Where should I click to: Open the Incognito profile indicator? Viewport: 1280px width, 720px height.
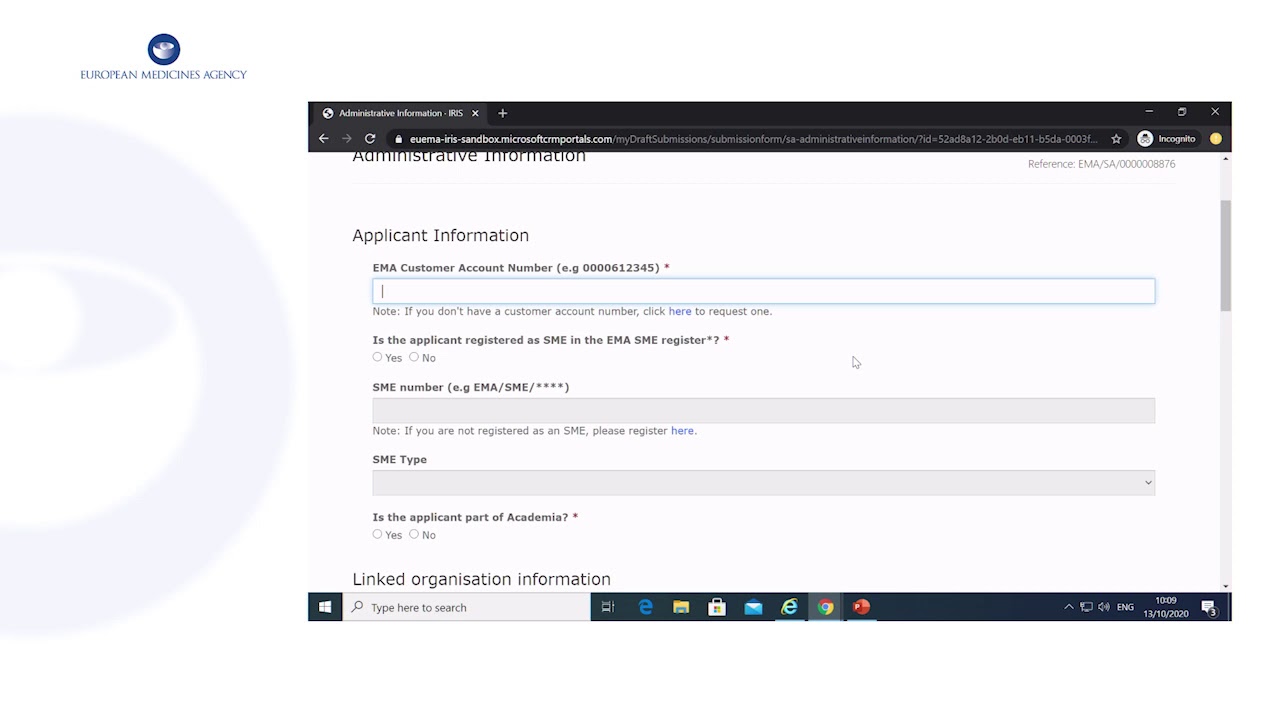pos(1167,139)
